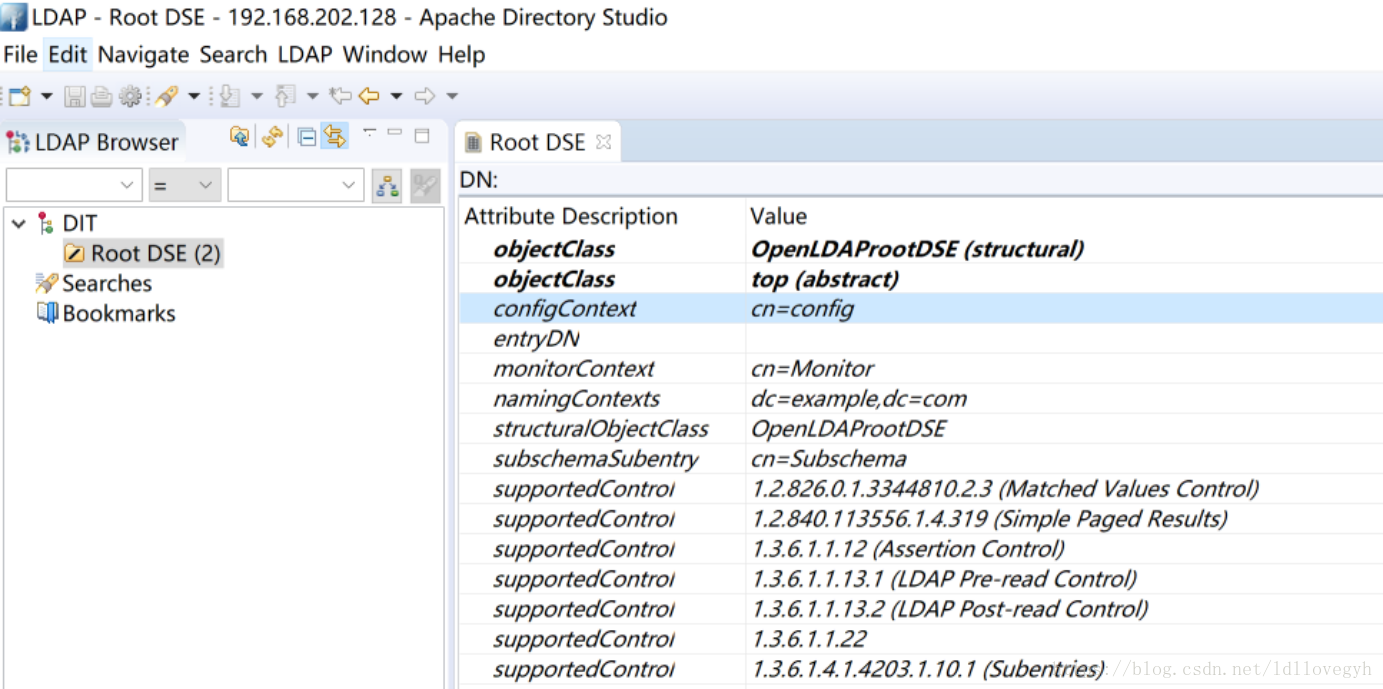Click the gear icon in main toolbar
This screenshot has width=1383, height=689.
(x=130, y=96)
